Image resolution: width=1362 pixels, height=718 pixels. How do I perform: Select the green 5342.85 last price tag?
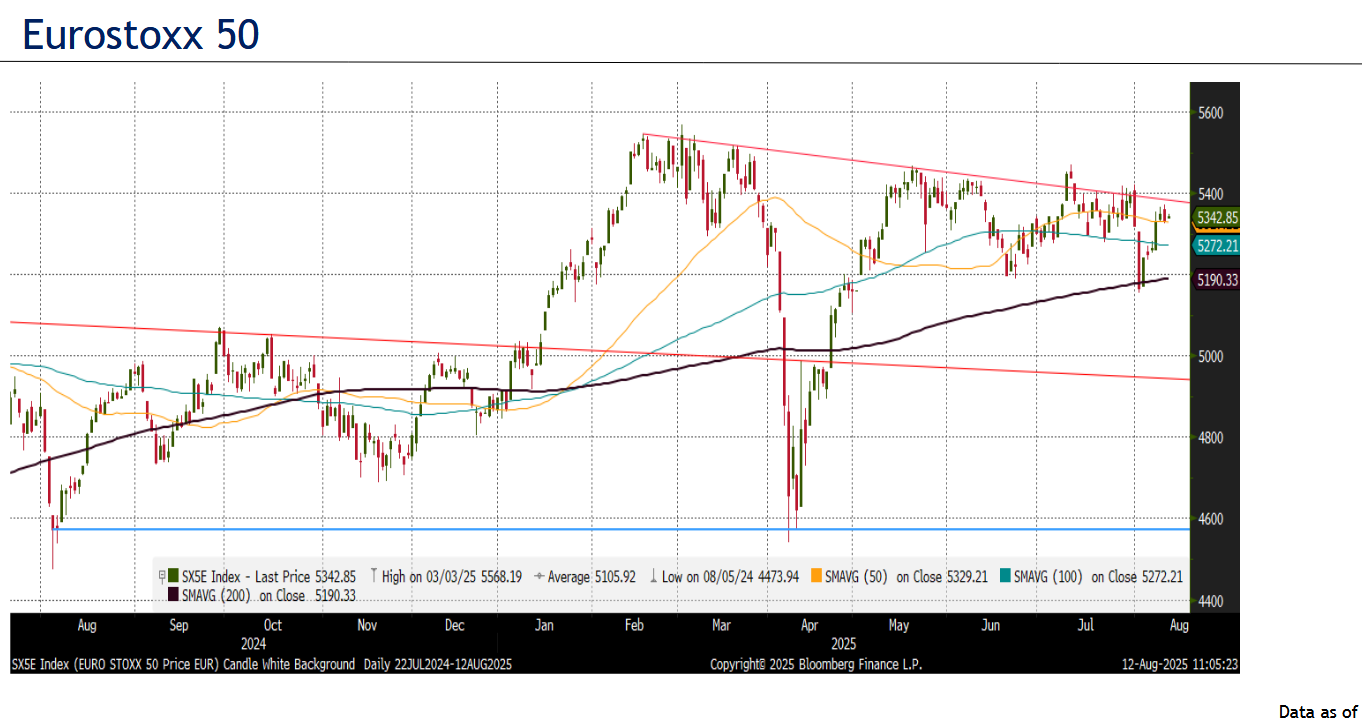[1216, 217]
